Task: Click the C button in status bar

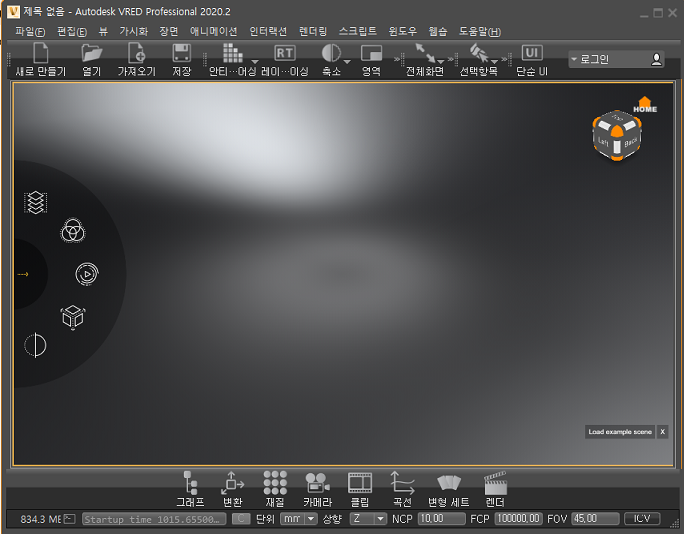Action: 241,519
